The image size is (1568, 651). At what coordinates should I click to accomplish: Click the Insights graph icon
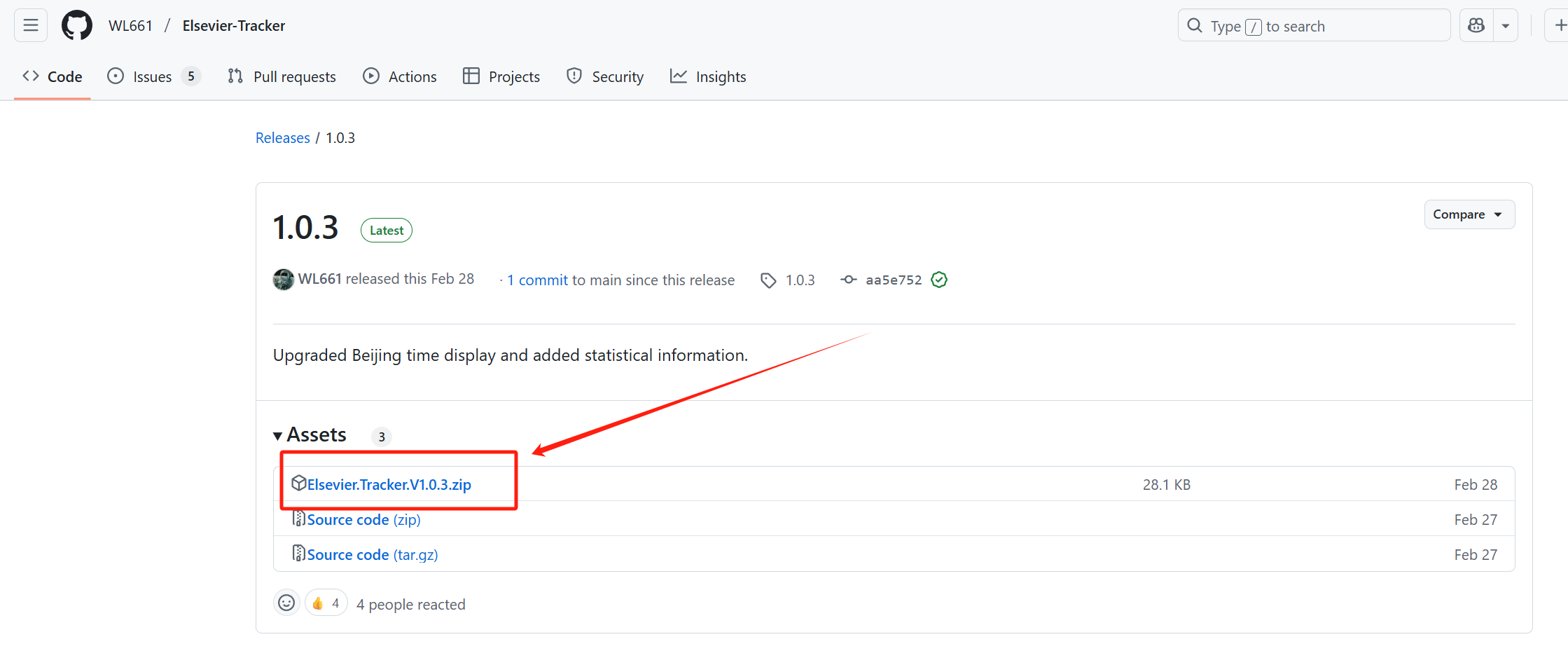point(679,76)
